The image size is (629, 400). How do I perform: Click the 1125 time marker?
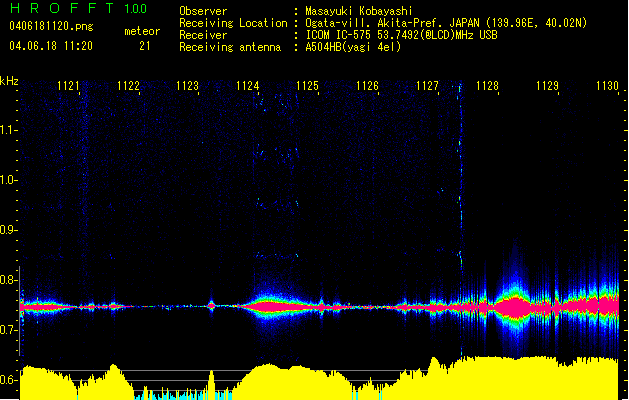(x=307, y=85)
